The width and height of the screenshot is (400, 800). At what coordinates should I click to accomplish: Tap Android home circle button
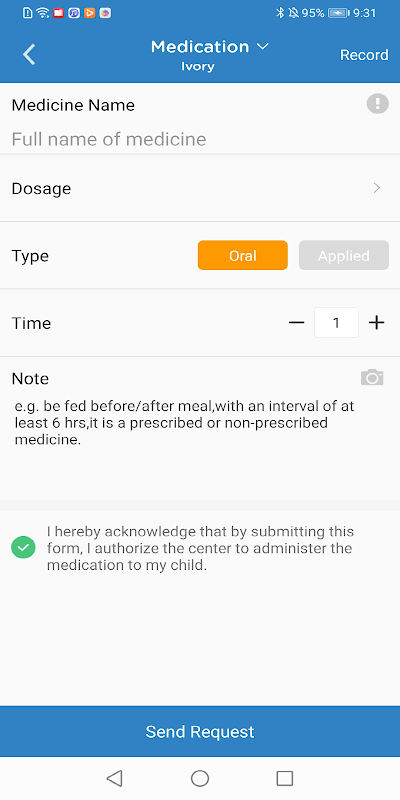[200, 778]
